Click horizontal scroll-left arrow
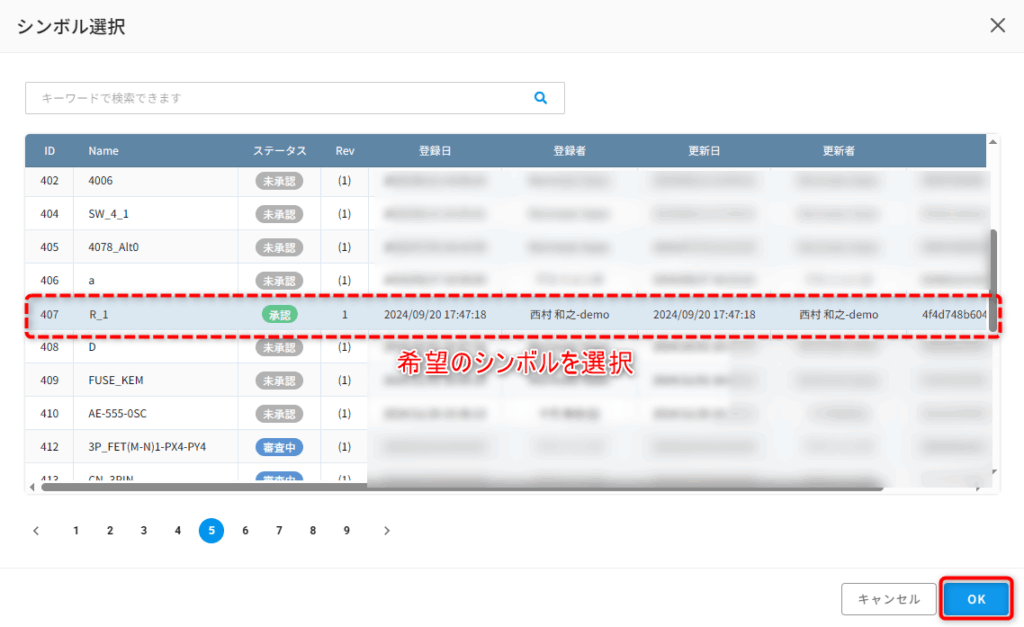Viewport: 1024px width, 627px height. [x=32, y=487]
